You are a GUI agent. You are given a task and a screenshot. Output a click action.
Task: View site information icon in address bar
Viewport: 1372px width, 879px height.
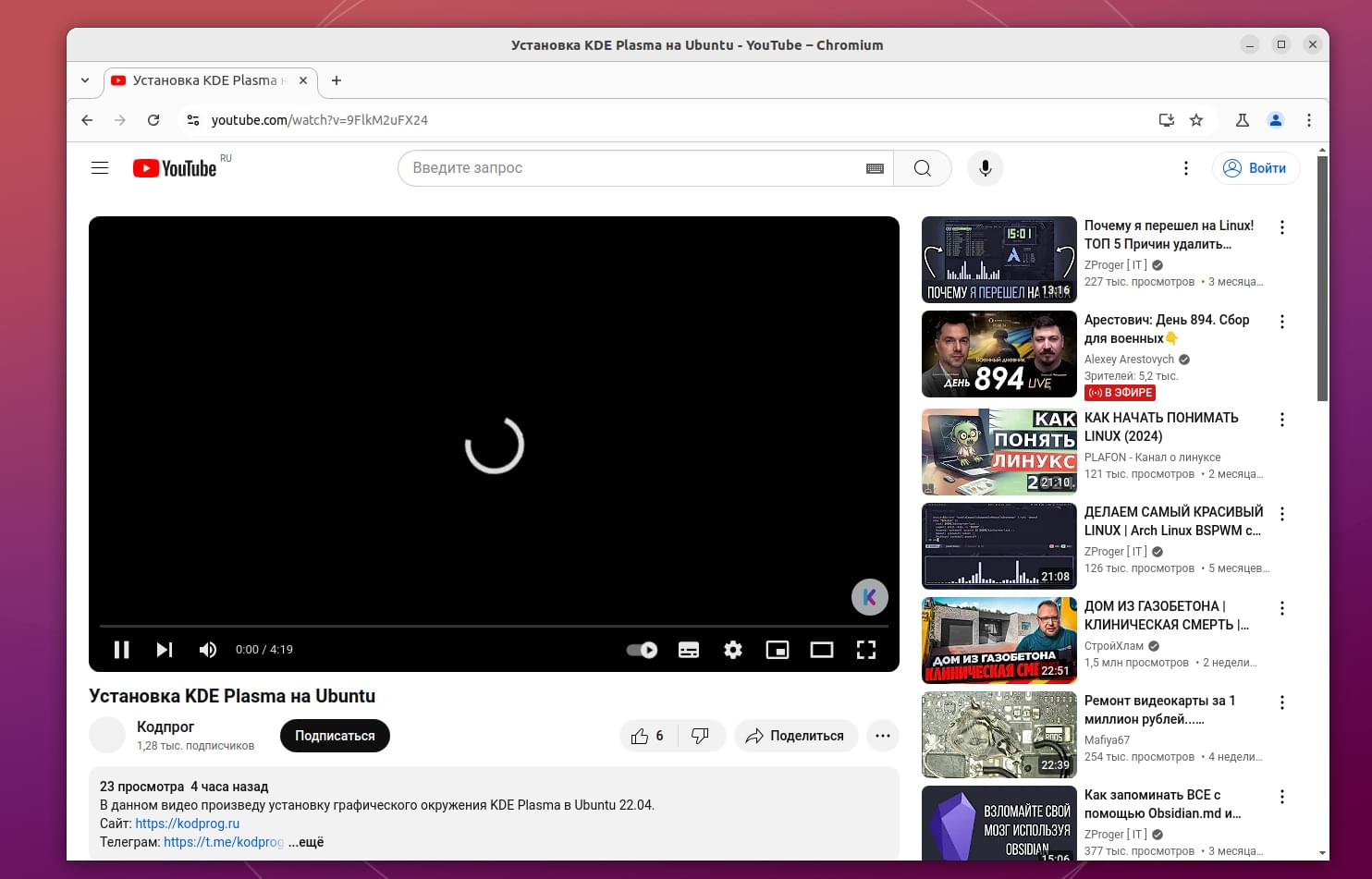(192, 120)
